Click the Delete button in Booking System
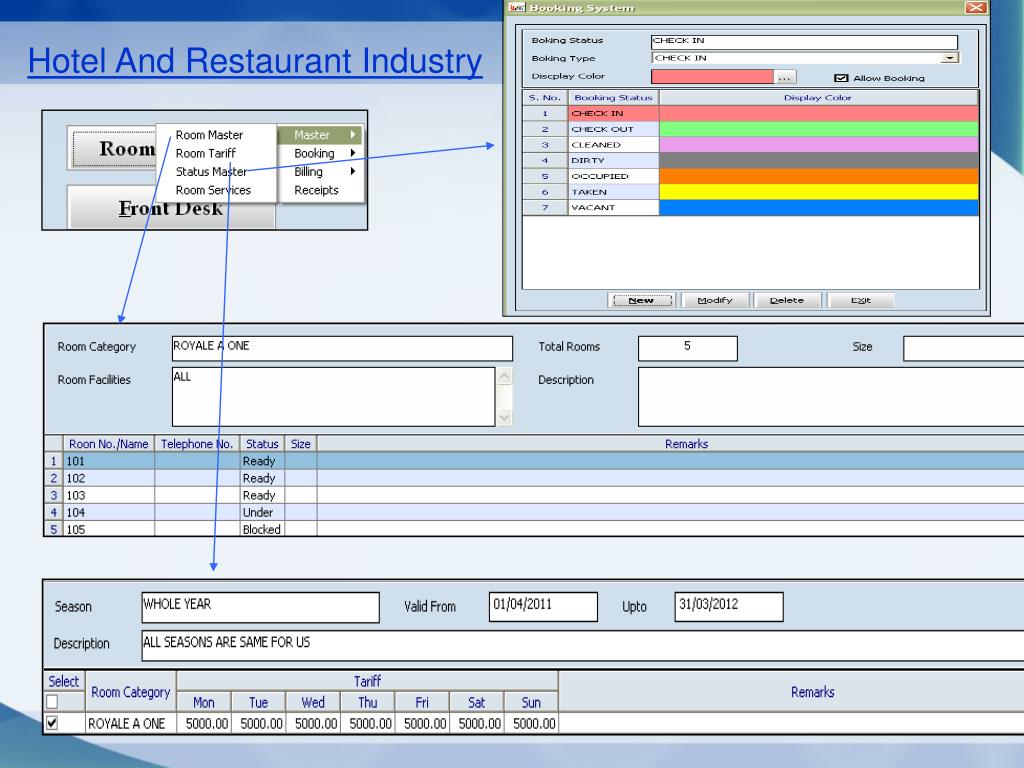The image size is (1024, 768). [x=786, y=300]
